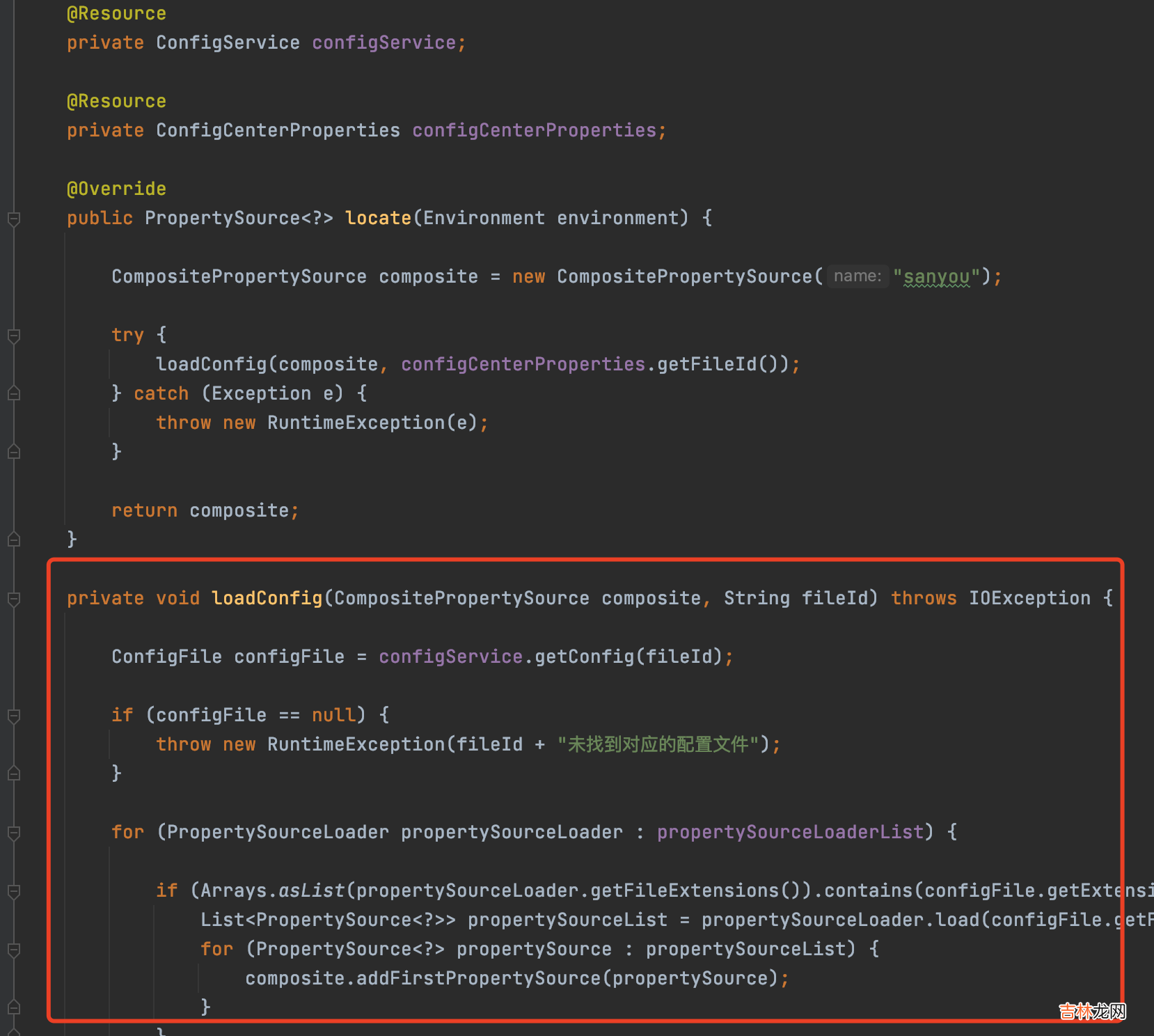Viewport: 1154px width, 1036px height.
Task: Click the catch keyword
Action: (161, 393)
